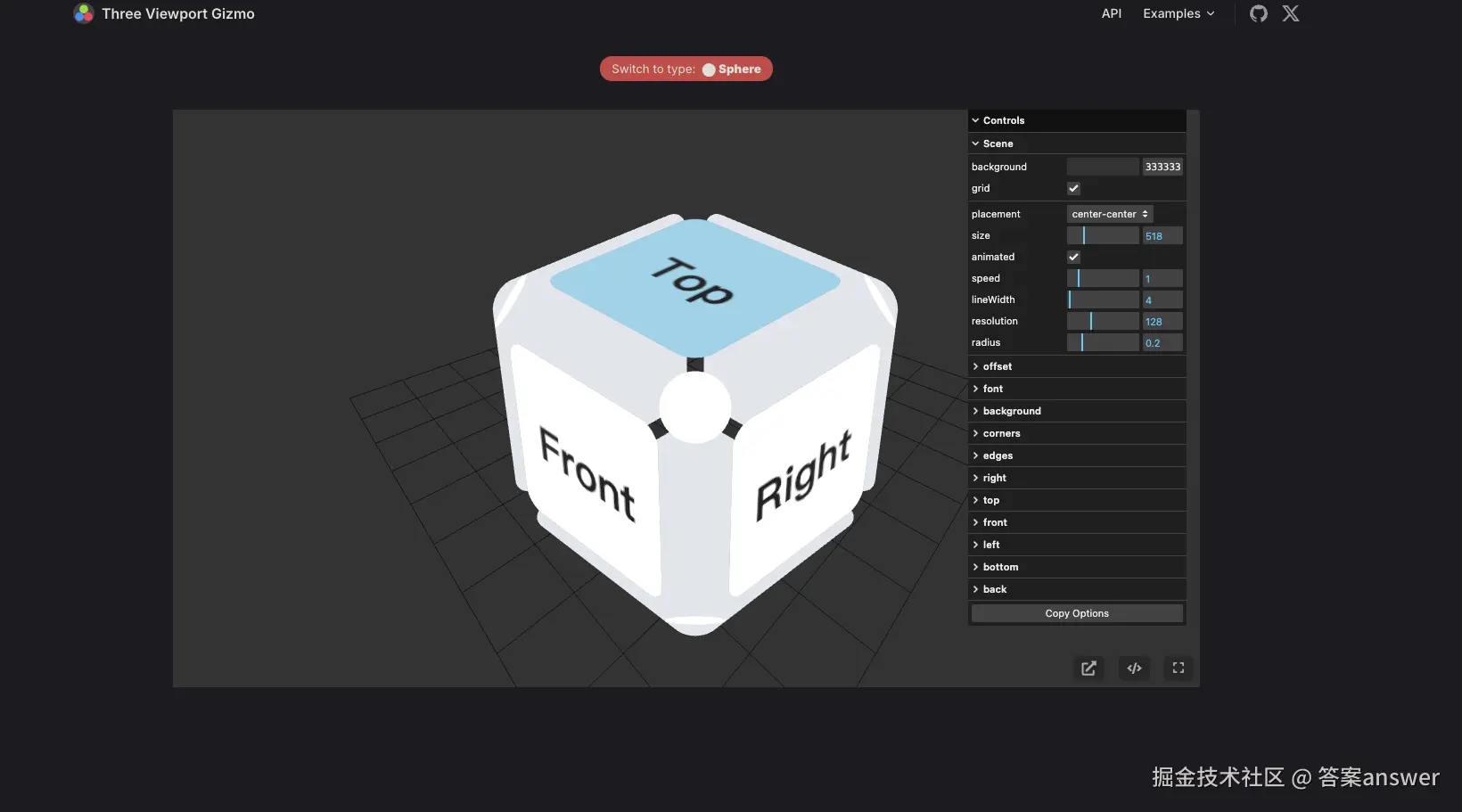Screen dimensions: 1462x812
Task: Expand the background folder
Action: point(1077,411)
